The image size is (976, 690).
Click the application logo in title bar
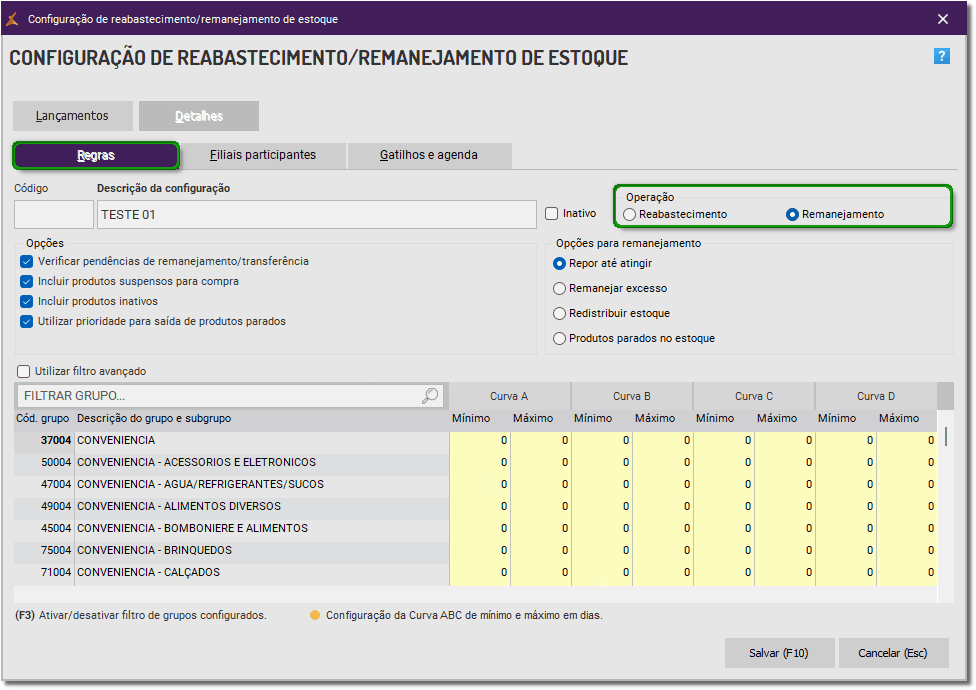click(12, 19)
